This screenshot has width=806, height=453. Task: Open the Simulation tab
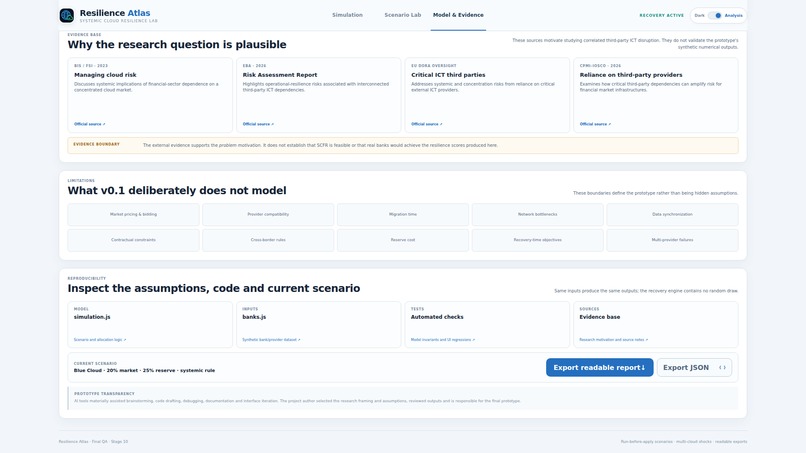(347, 15)
